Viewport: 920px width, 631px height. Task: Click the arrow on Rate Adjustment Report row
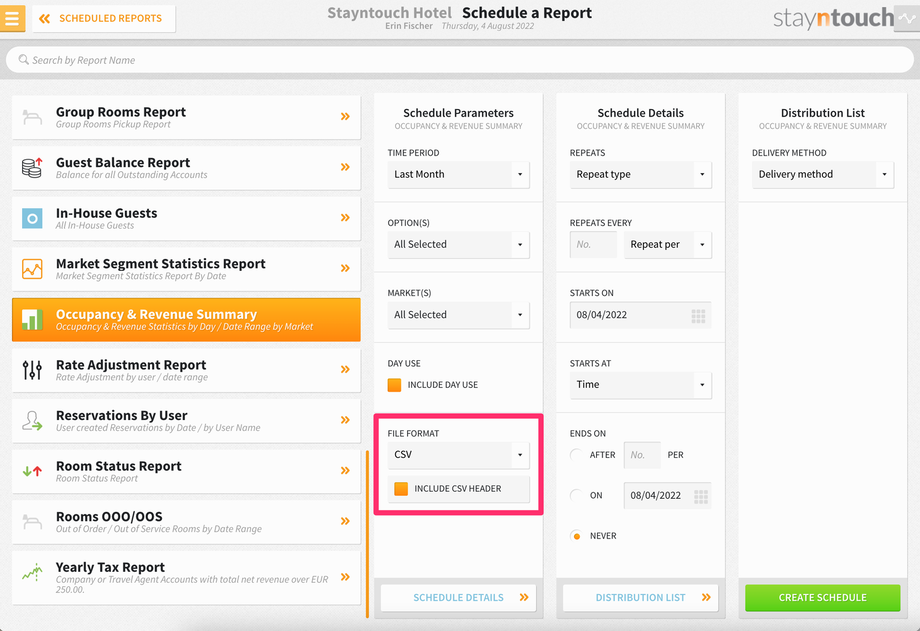coord(346,369)
